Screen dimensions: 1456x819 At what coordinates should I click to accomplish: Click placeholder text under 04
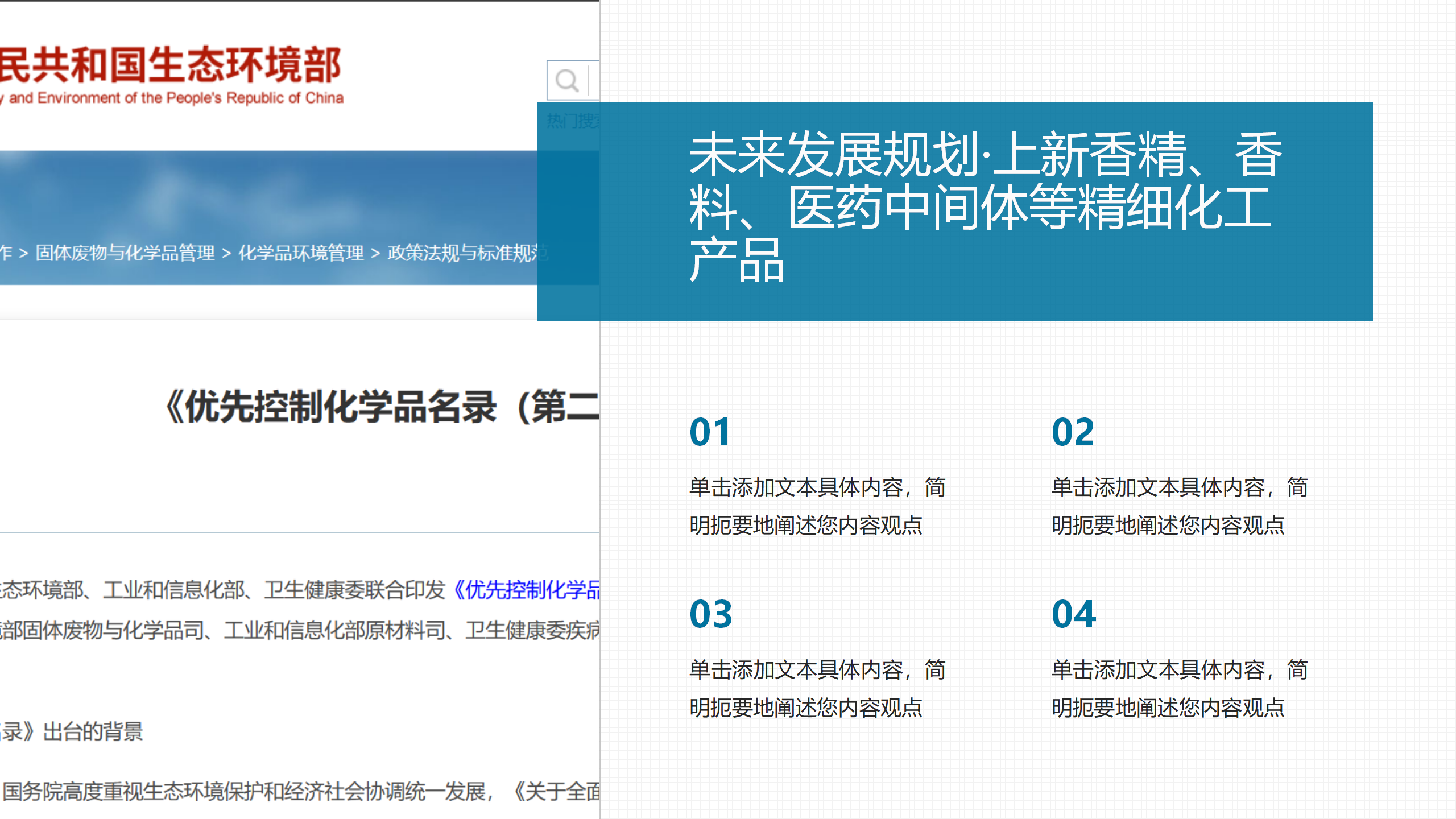click(1178, 689)
